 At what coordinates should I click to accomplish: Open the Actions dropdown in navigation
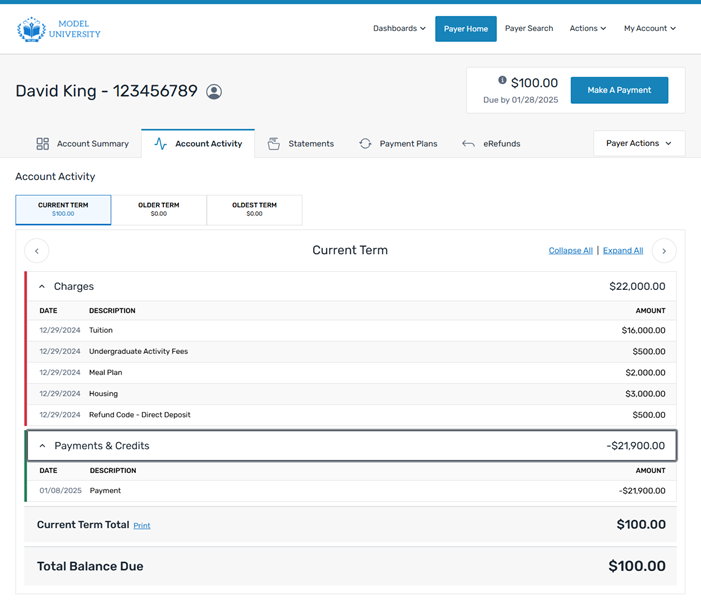tap(588, 28)
